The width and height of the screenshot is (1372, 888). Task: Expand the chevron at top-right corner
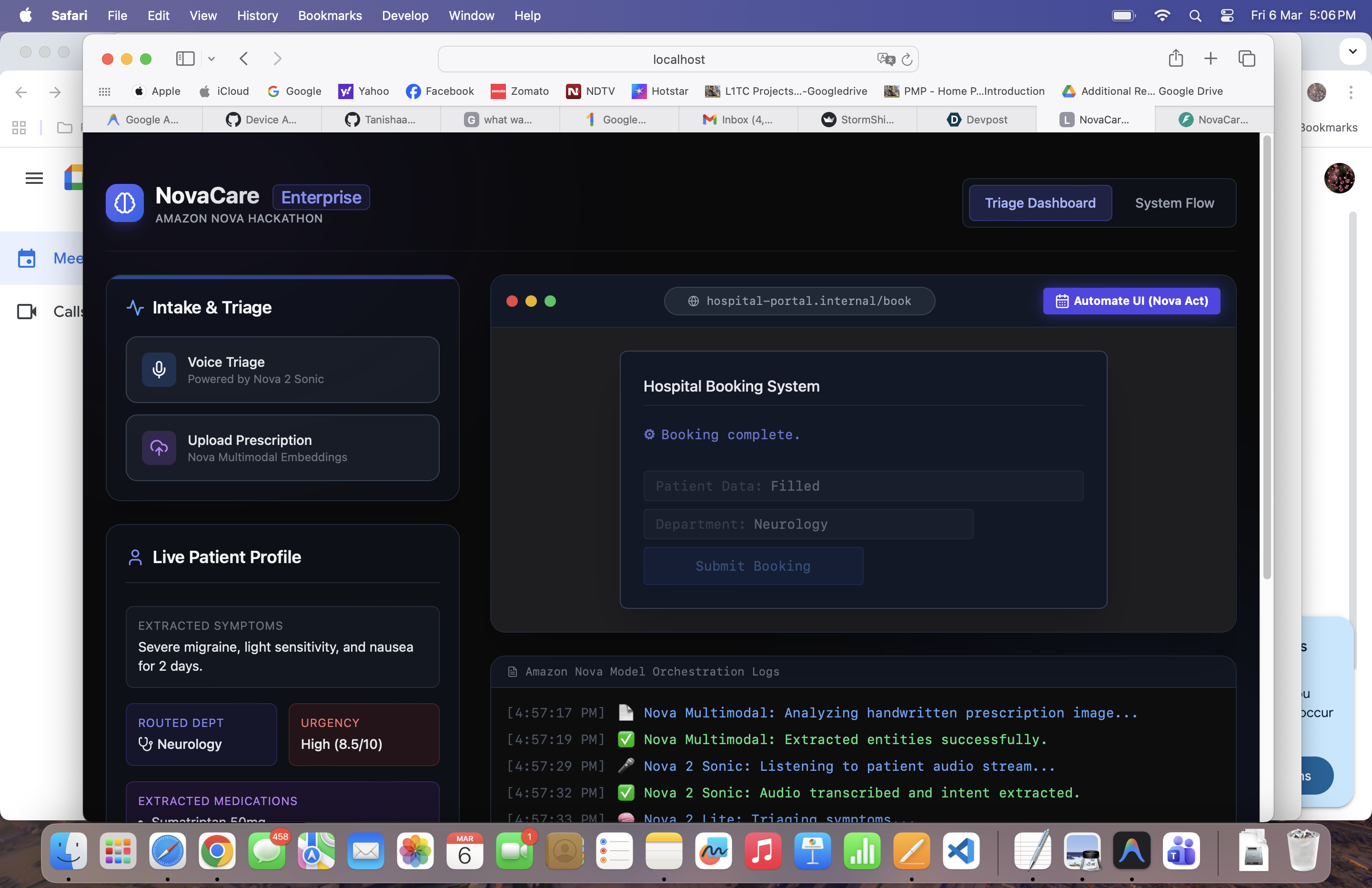tap(1352, 51)
